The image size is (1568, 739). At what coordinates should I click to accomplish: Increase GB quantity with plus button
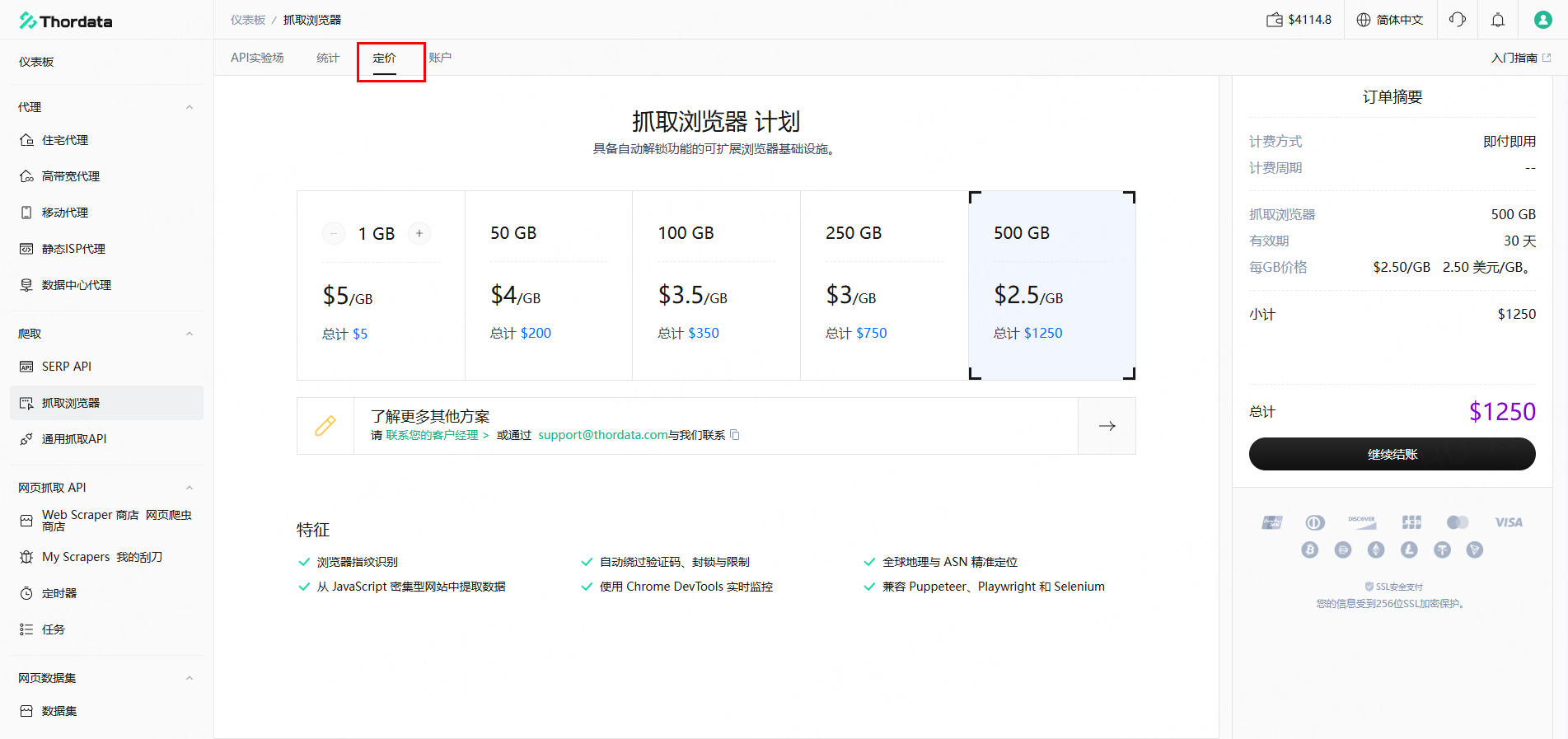419,233
